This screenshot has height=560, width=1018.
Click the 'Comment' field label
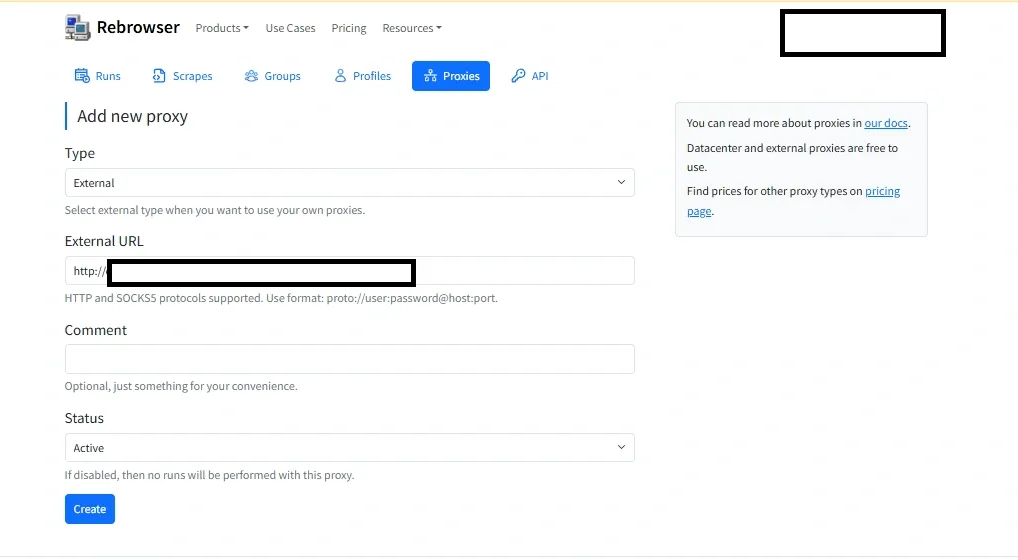(x=95, y=330)
